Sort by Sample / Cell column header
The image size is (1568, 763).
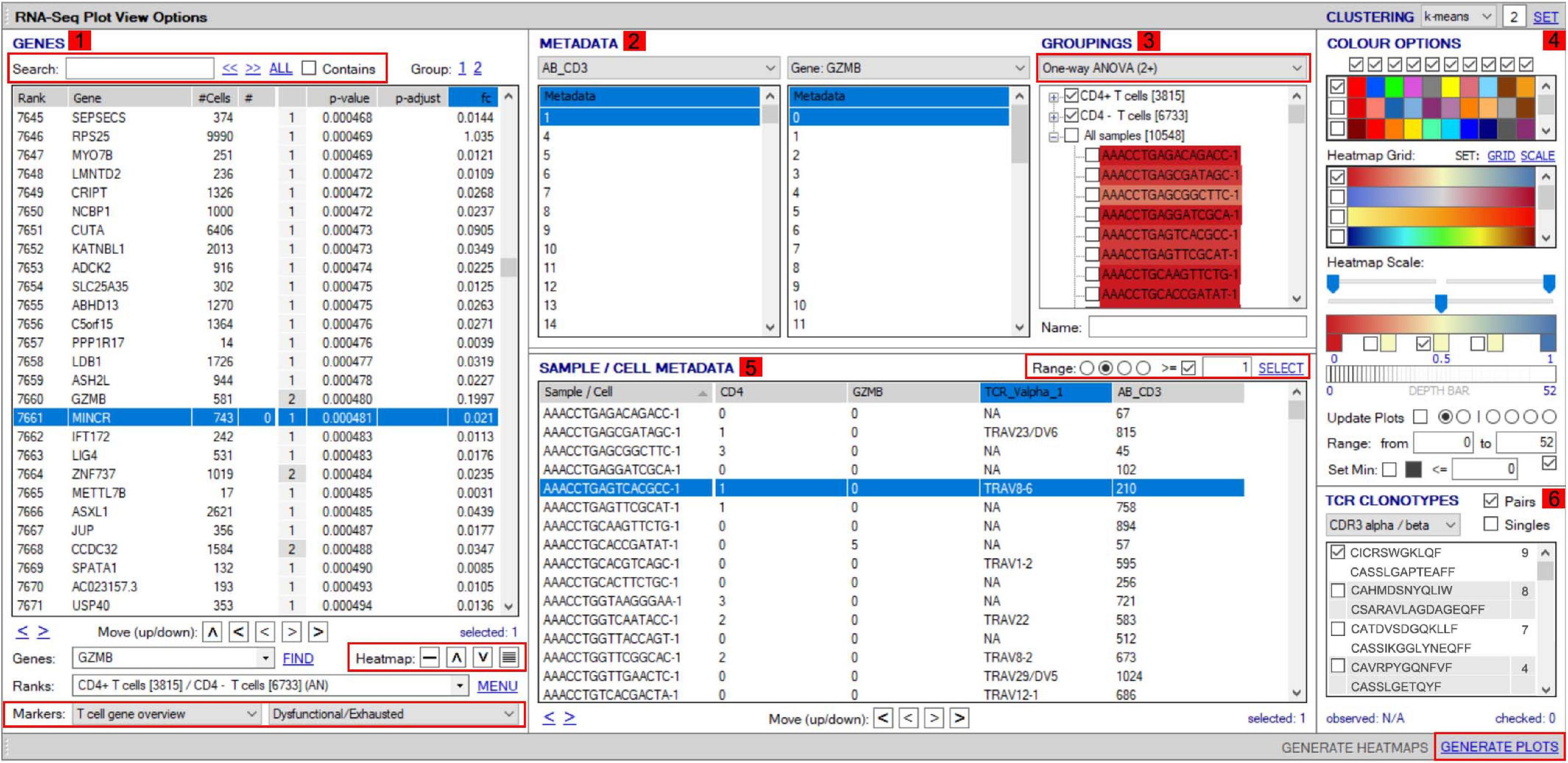click(x=626, y=392)
